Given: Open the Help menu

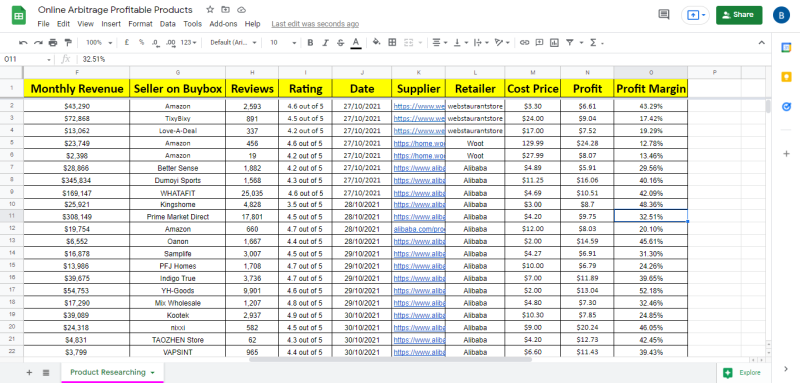Looking at the screenshot, I should point(253,24).
